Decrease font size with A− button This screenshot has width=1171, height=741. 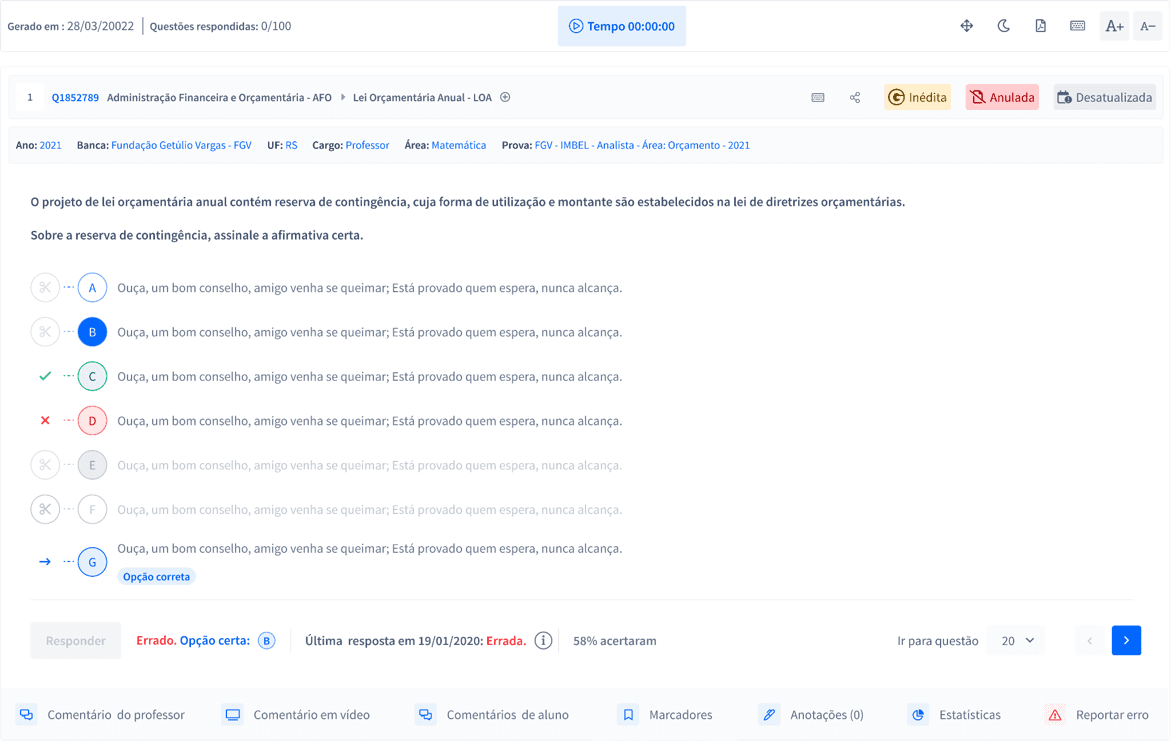[x=1148, y=26]
